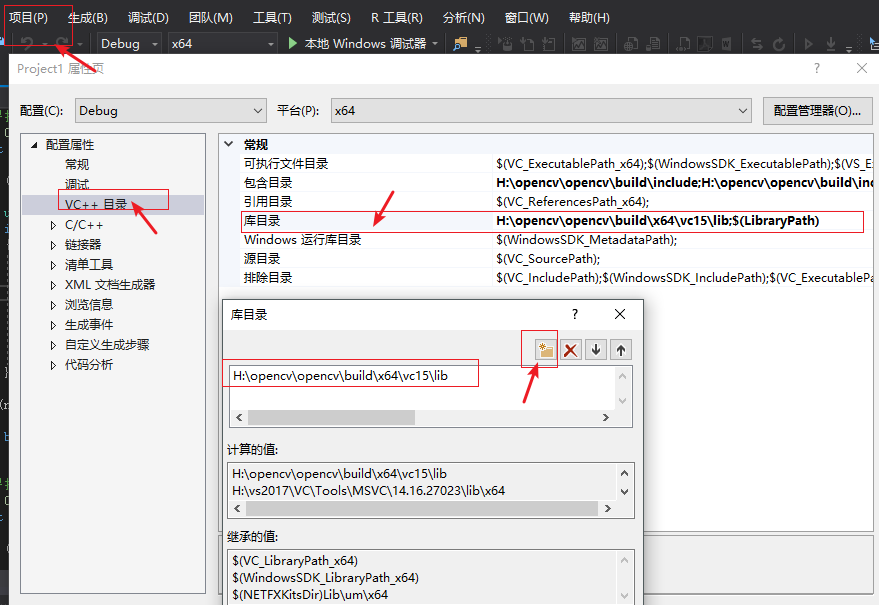The image size is (879, 605).
Task: Select the 排除目录 property row
Action: [557, 278]
